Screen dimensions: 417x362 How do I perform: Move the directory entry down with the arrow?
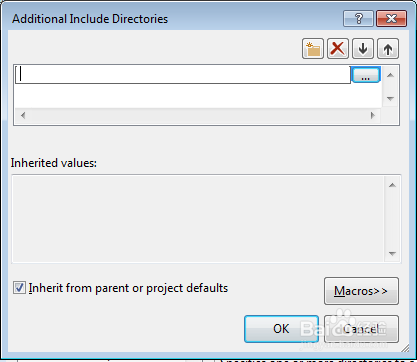coord(363,49)
